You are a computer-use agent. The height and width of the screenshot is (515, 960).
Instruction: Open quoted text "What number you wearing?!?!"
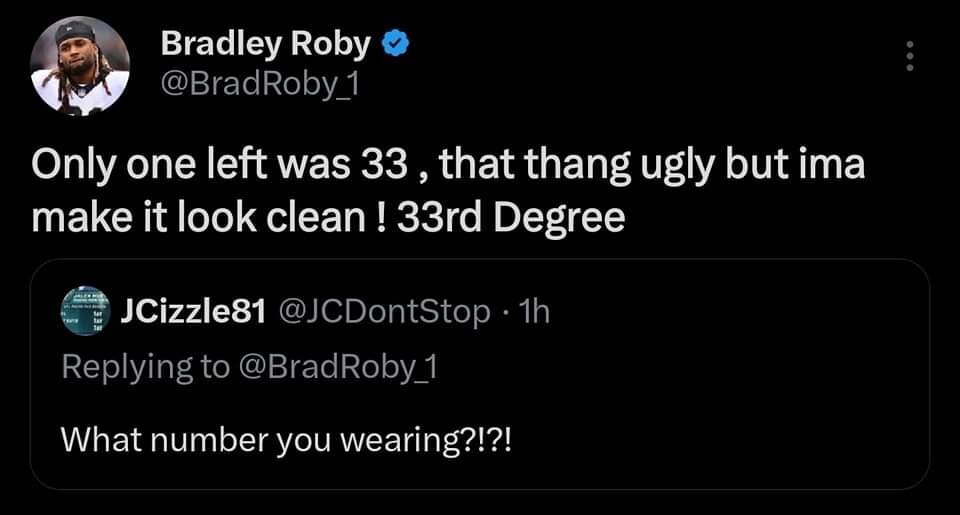tap(285, 438)
